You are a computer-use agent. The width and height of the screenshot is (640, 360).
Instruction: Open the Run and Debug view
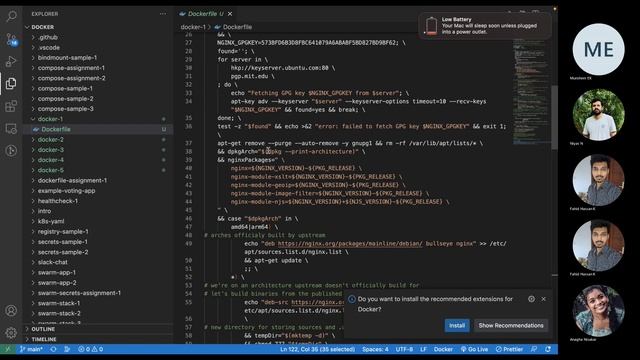pyautogui.click(x=11, y=61)
